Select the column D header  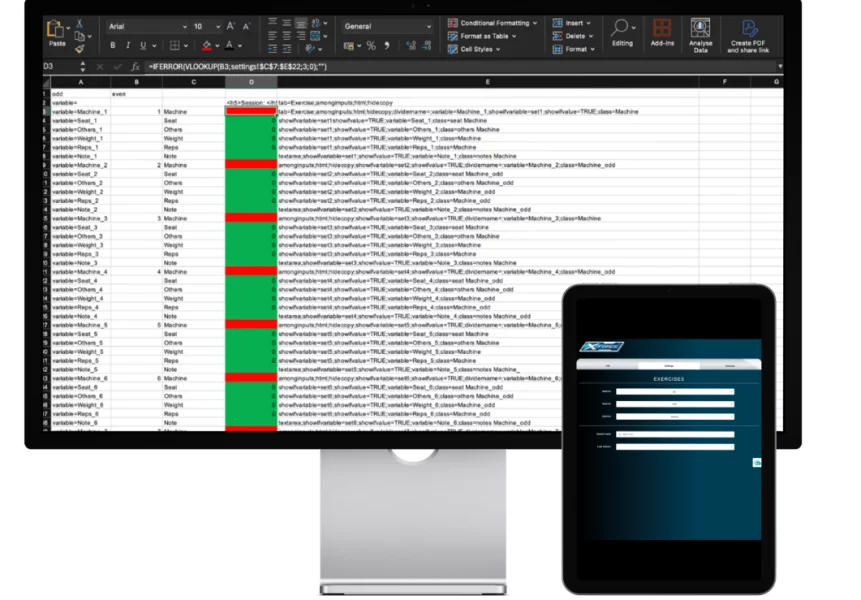tap(251, 82)
